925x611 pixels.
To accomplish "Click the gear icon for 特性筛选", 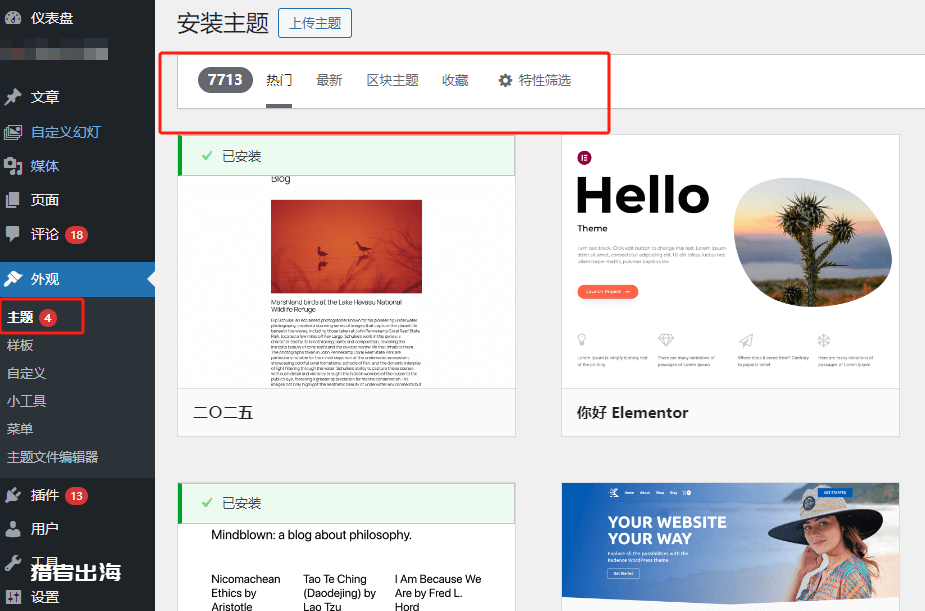I will pos(505,80).
